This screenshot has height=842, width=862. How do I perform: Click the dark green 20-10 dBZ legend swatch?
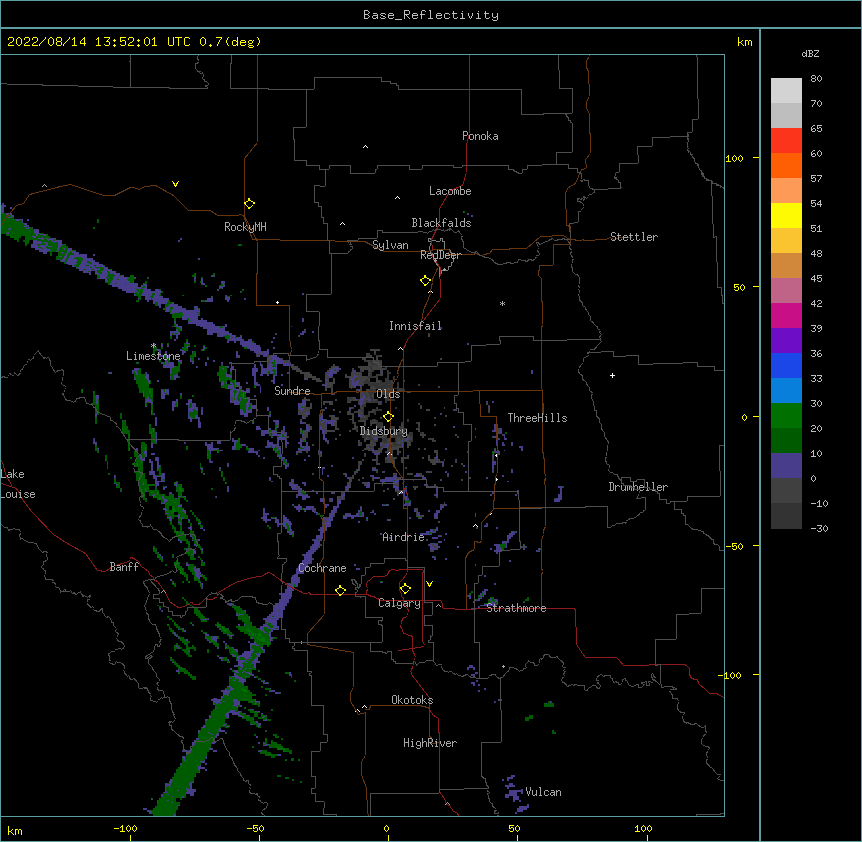pyautogui.click(x=786, y=440)
